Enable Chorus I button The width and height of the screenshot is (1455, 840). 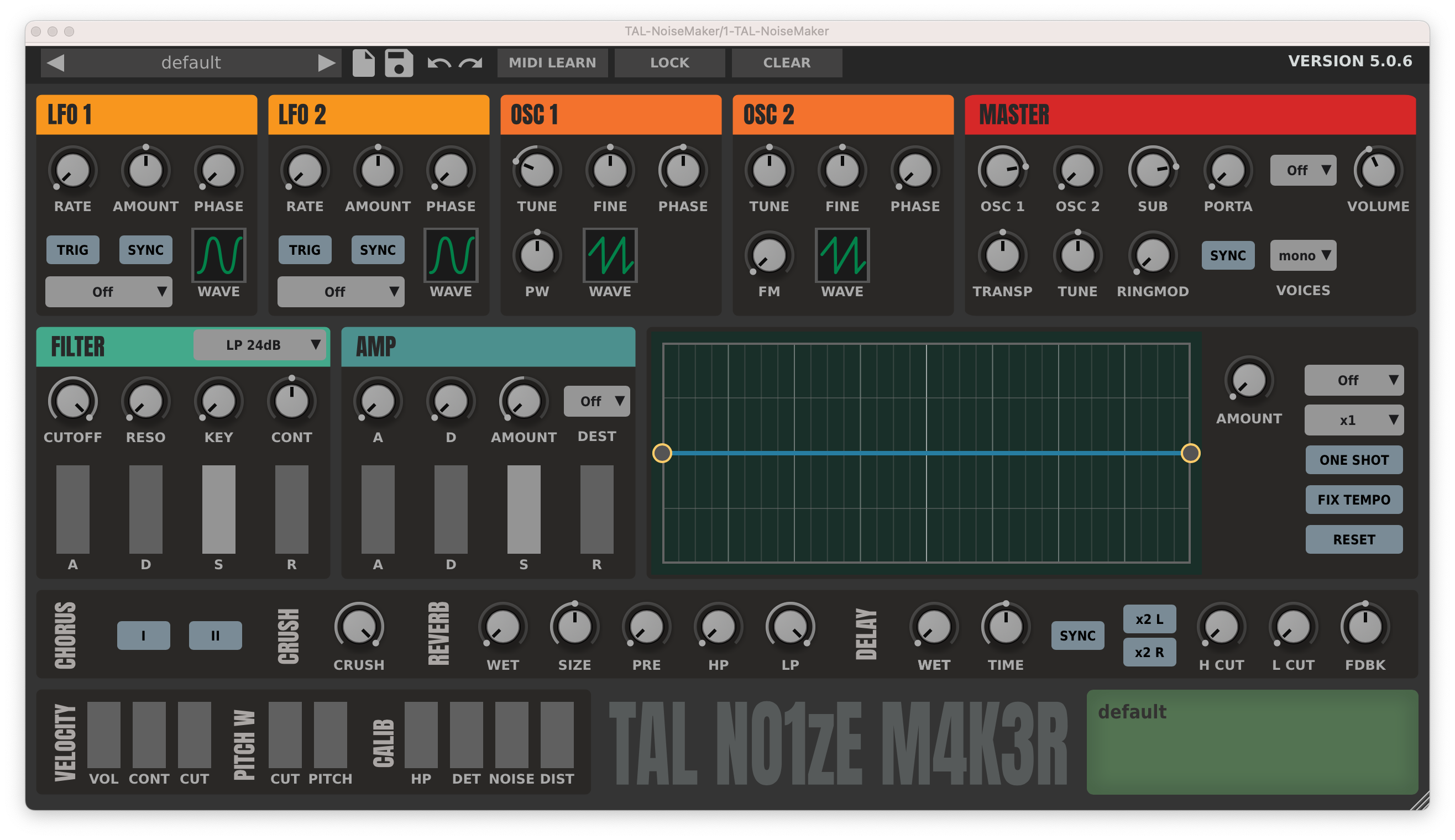(143, 635)
